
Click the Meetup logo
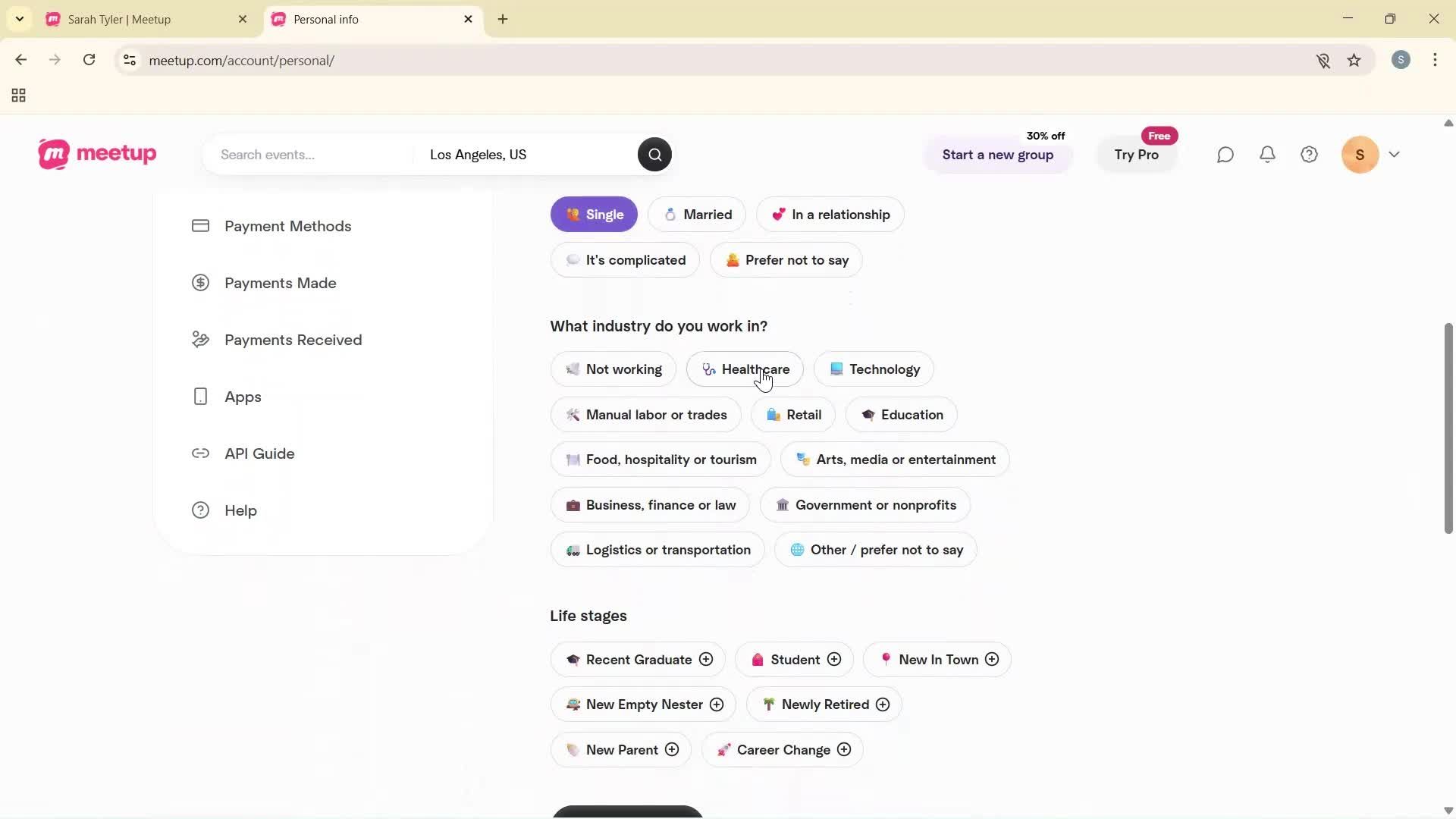tap(97, 154)
